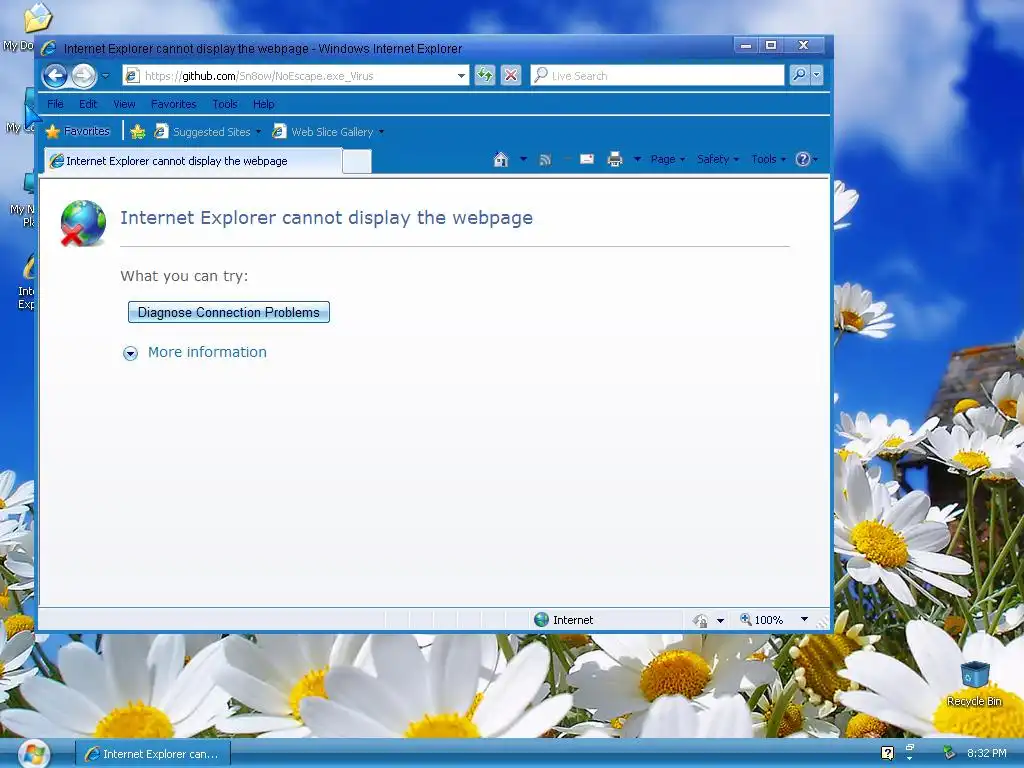1024x768 pixels.
Task: Click the Search magnifier button
Action: coord(799,75)
